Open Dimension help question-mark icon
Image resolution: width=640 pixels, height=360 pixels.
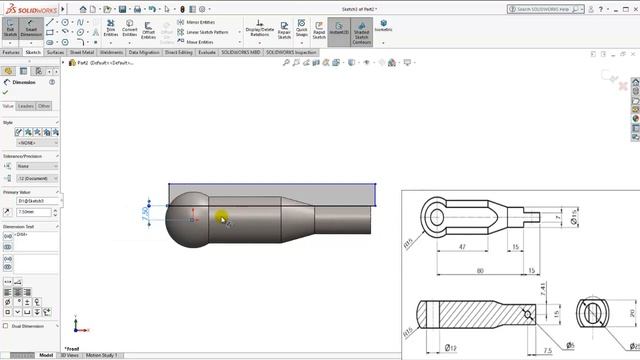pos(52,82)
